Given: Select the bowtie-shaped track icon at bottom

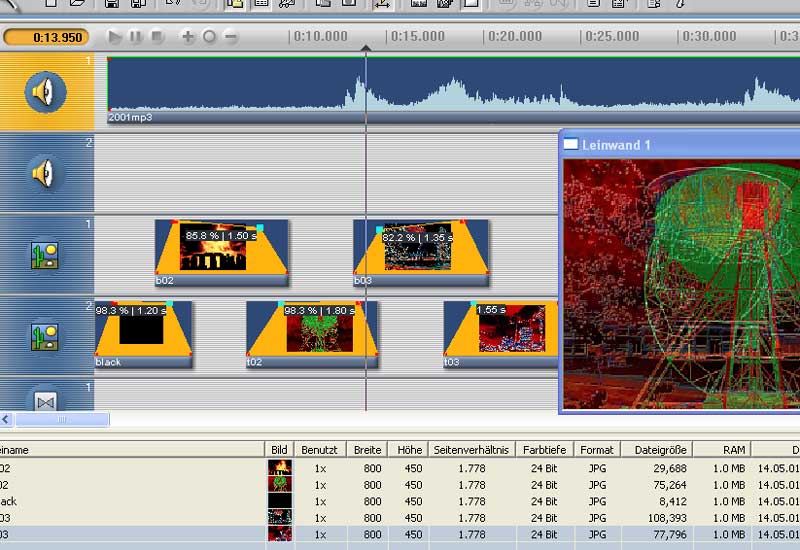Looking at the screenshot, I should (x=46, y=401).
